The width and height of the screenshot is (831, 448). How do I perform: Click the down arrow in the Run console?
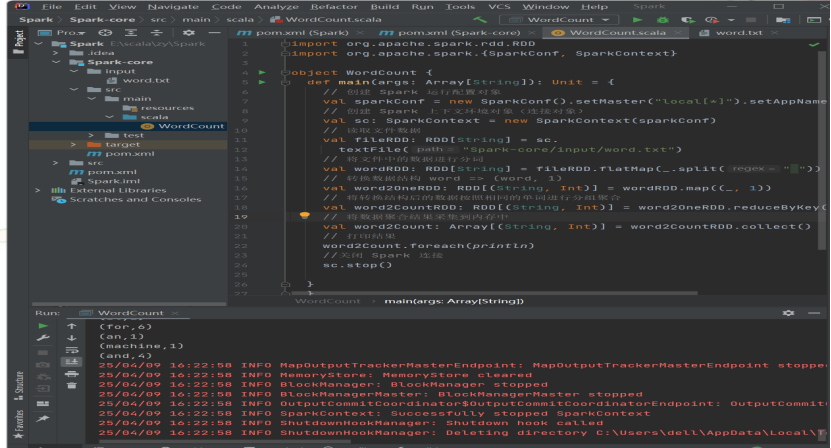click(x=72, y=338)
